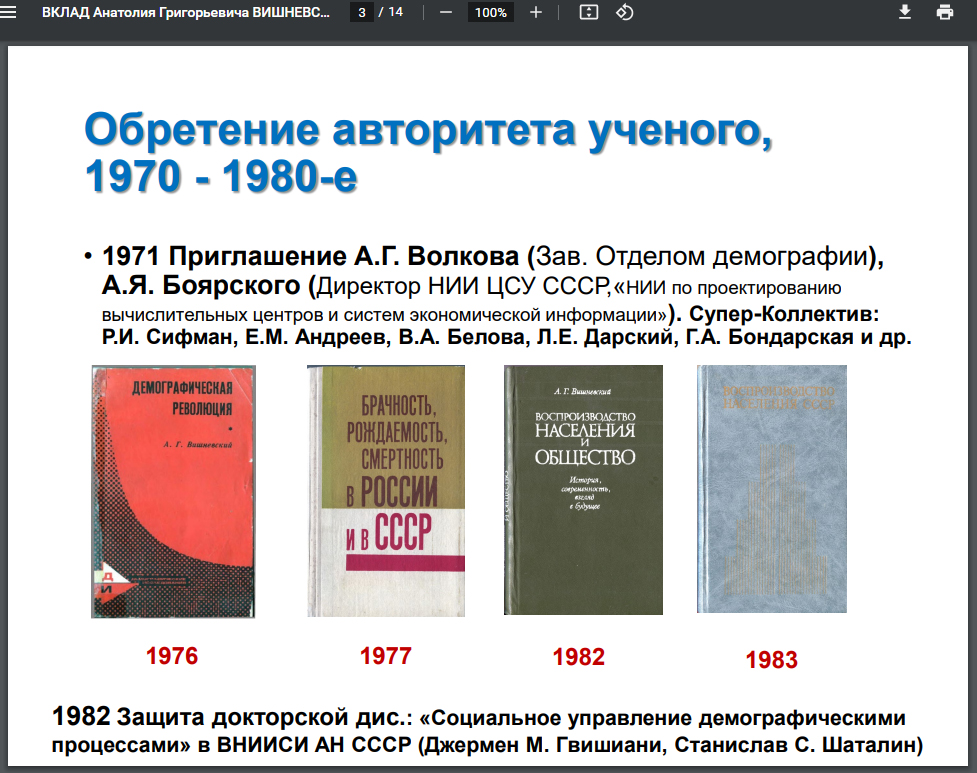Print the PDF document
The image size is (977, 773).
944,13
